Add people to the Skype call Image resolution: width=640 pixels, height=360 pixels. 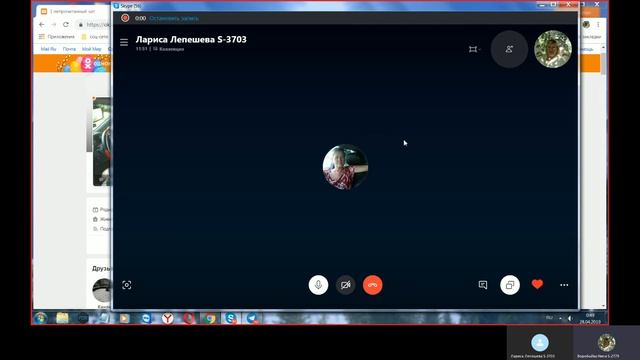509,49
